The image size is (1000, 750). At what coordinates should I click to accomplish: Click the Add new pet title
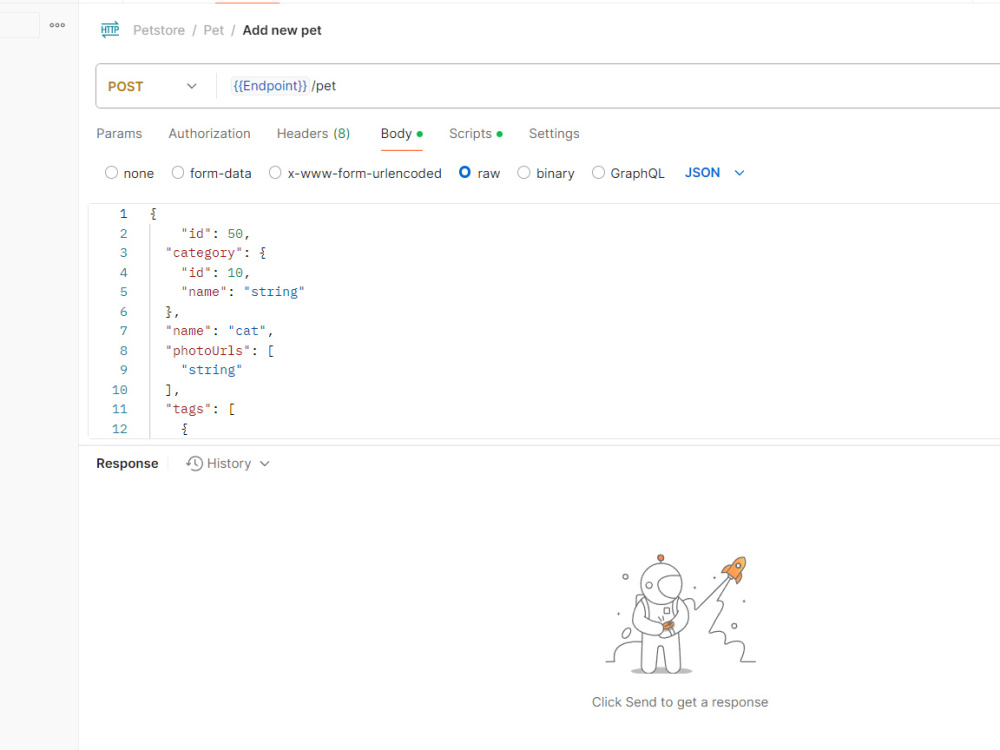coord(282,30)
